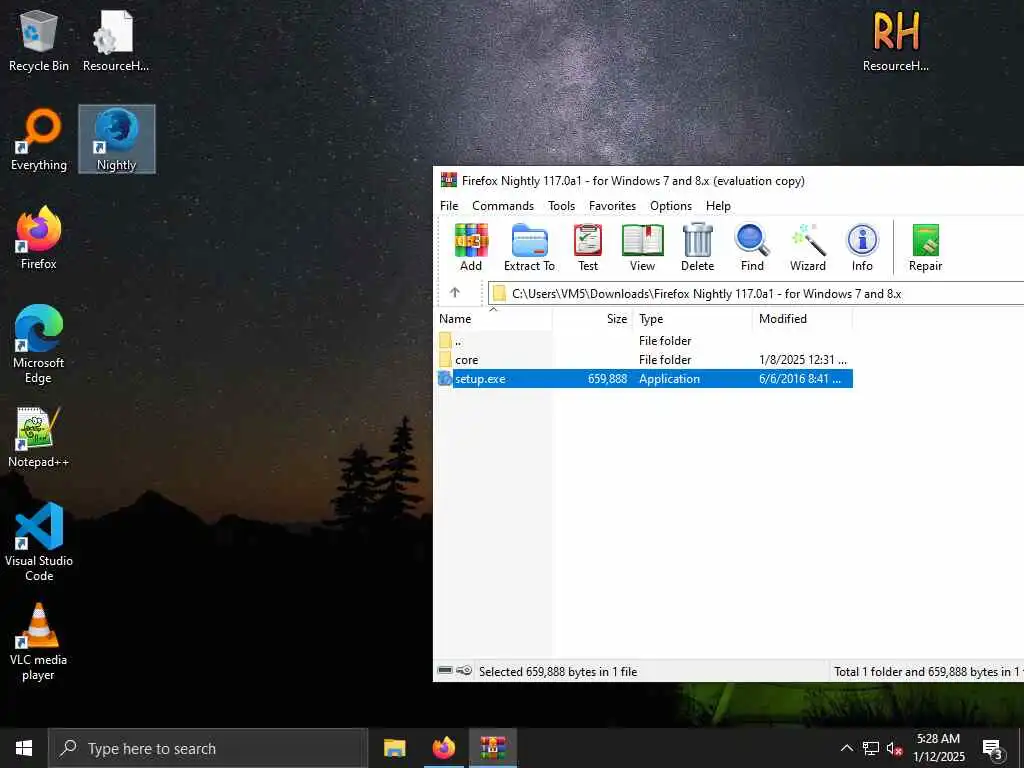Viewport: 1024px width, 768px height.
Task: Select the Visual Studio Code shortcut
Action: click(39, 541)
